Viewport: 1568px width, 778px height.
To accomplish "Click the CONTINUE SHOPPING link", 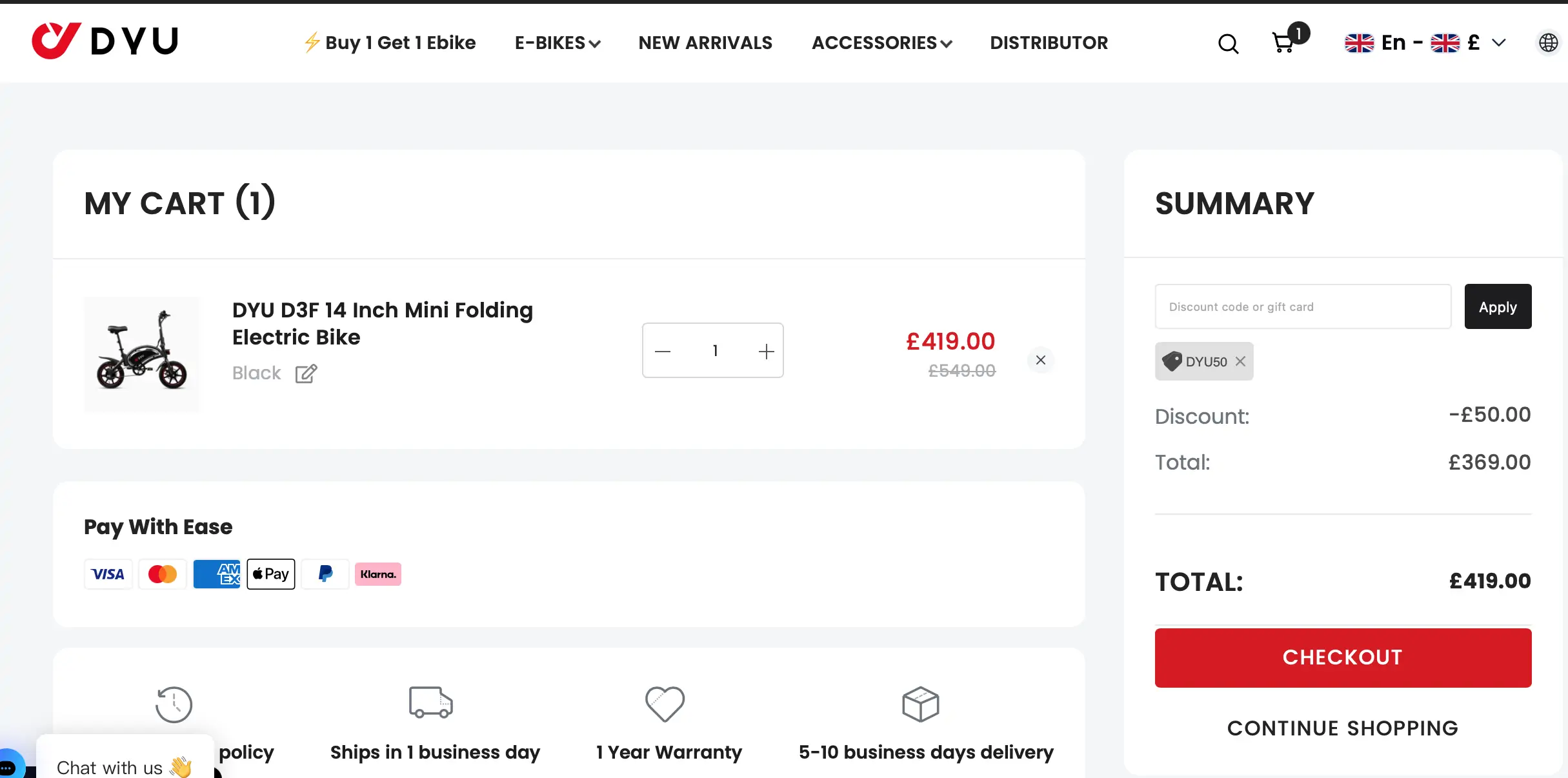I will click(x=1342, y=728).
